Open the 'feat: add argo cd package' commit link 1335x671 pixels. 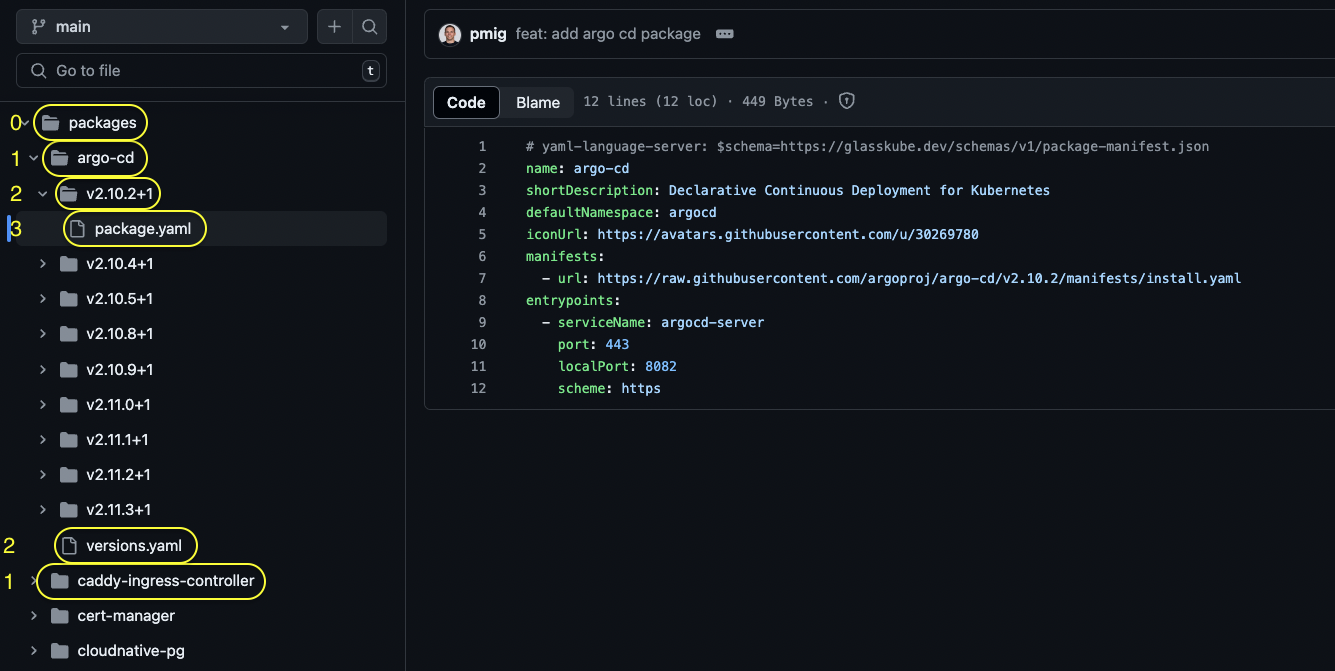click(607, 33)
